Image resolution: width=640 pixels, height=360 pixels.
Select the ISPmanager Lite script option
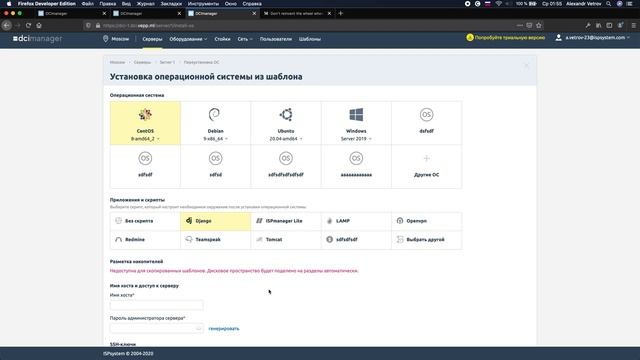pos(286,221)
